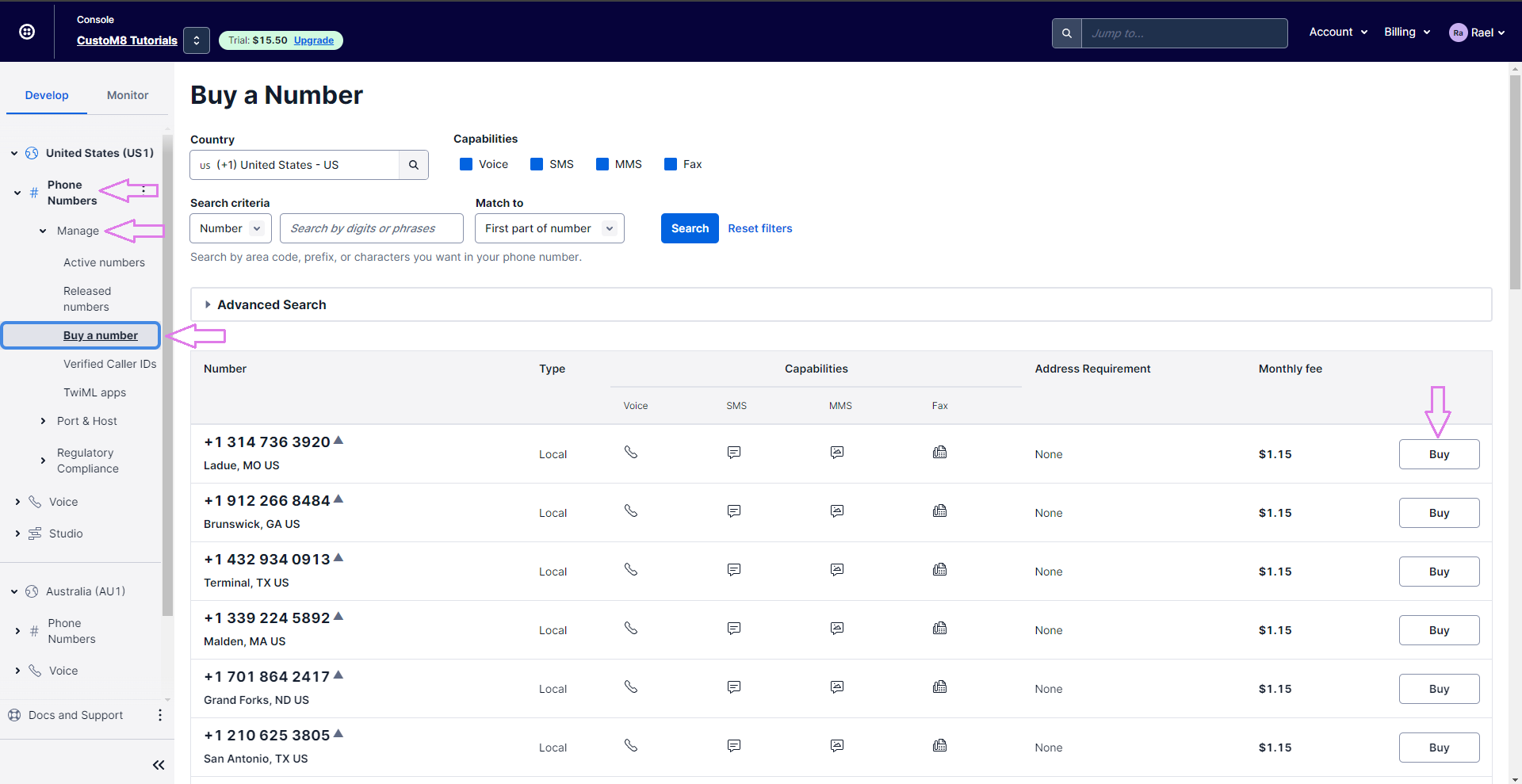Screen dimensions: 1522x784
Task: Open TwiML apps in the sidebar
Action: (94, 392)
